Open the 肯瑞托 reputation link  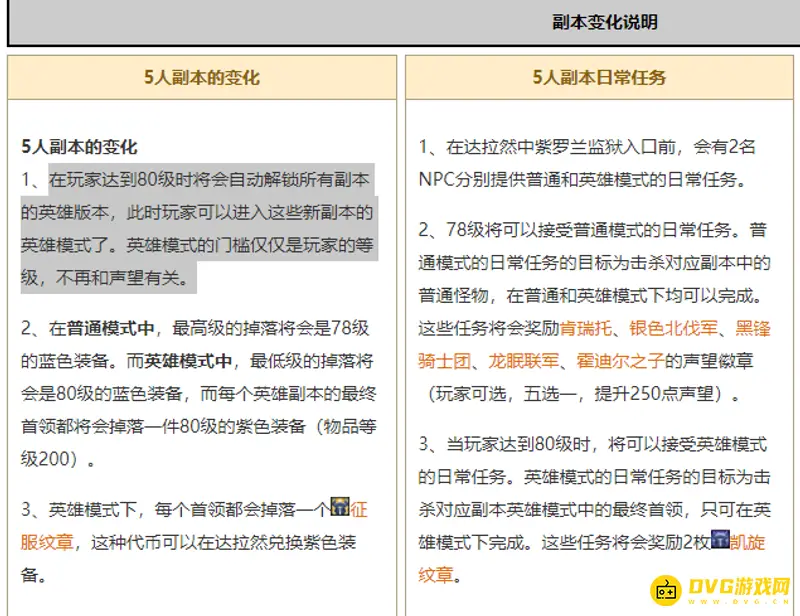point(586,329)
